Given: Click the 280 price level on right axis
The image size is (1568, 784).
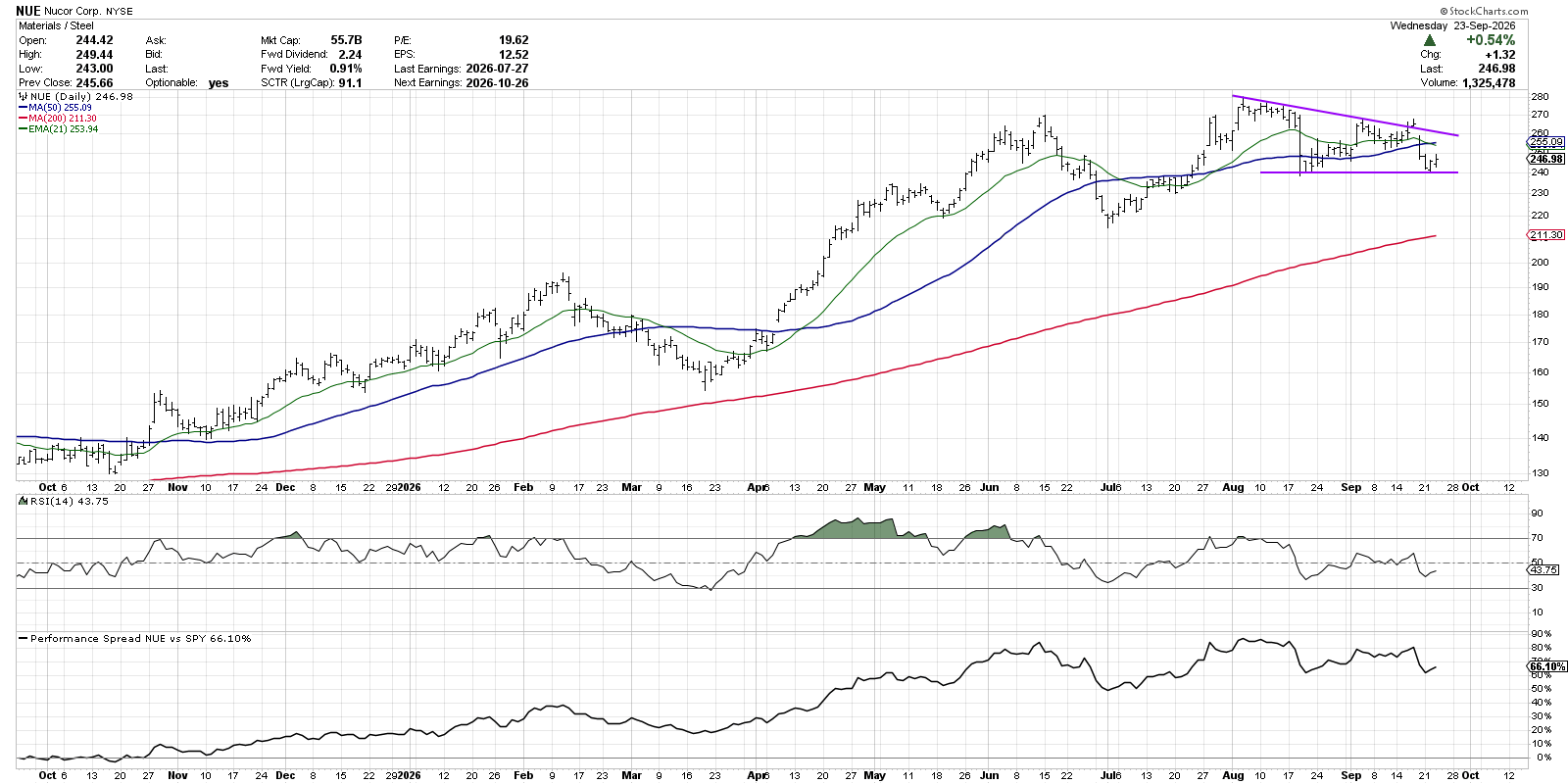Looking at the screenshot, I should click(x=1540, y=97).
